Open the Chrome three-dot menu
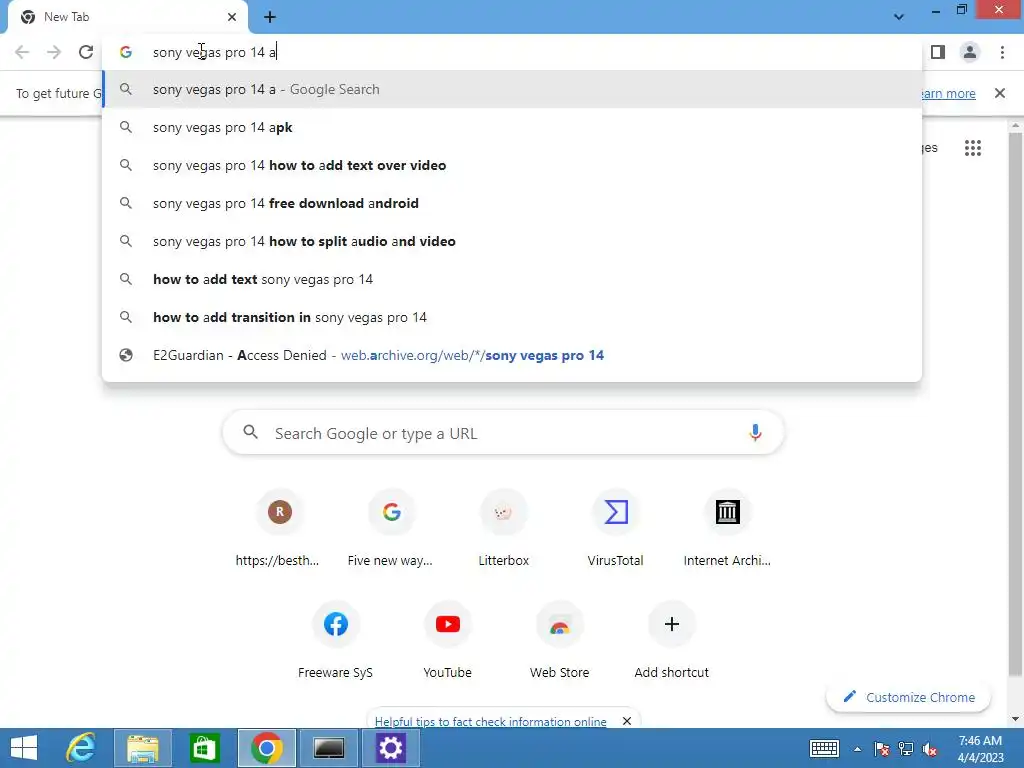This screenshot has width=1024, height=768. click(x=1002, y=52)
